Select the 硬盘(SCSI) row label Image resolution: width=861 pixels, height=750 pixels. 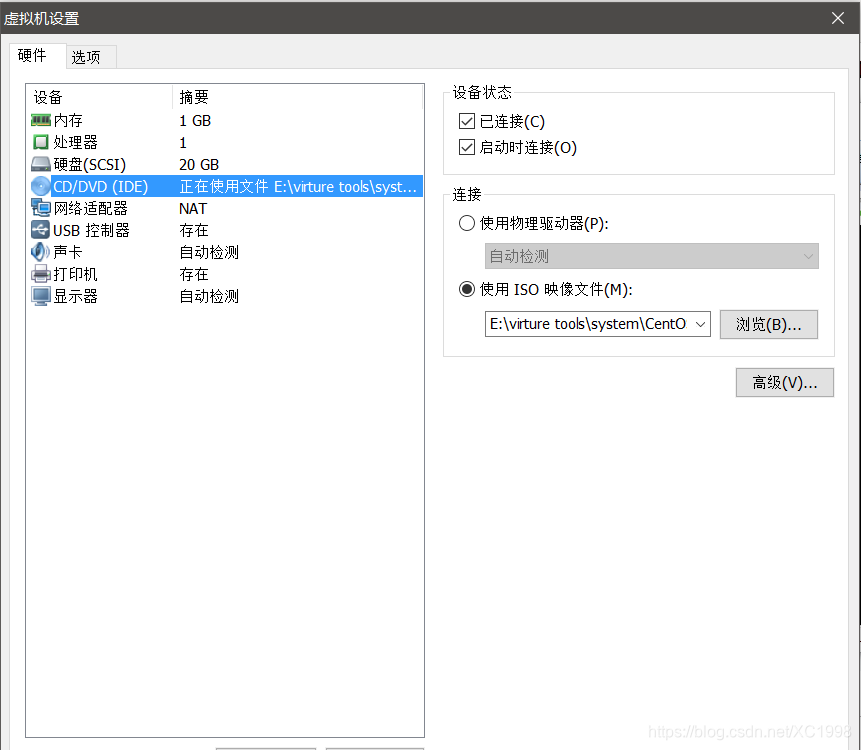(90, 164)
